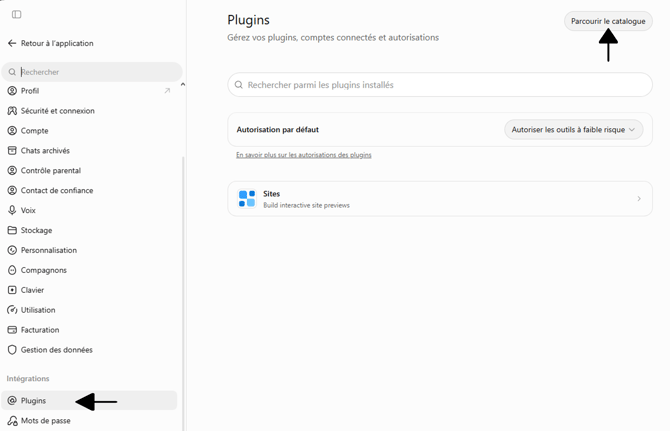Image resolution: width=670 pixels, height=431 pixels.
Task: Click the Gestion des données shield icon
Action: tap(12, 350)
